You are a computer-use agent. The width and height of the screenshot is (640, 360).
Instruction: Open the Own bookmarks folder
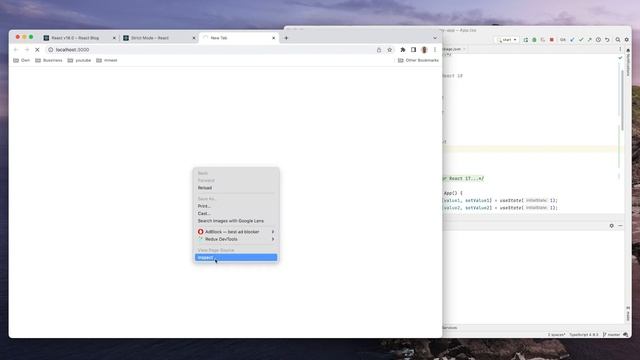pos(22,60)
